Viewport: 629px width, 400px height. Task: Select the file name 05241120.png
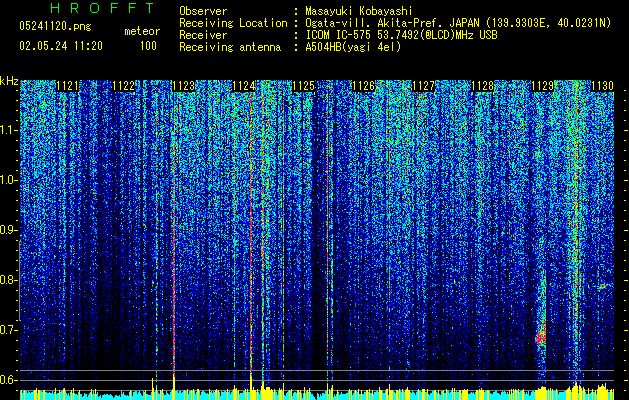[x=55, y=26]
